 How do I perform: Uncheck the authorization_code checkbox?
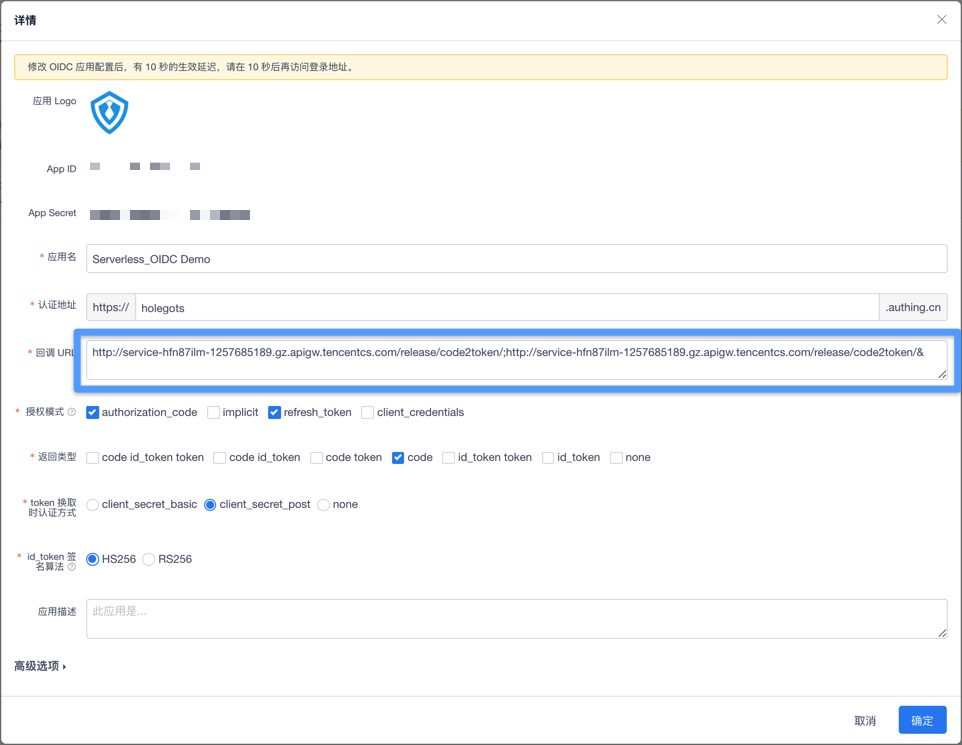pos(93,412)
